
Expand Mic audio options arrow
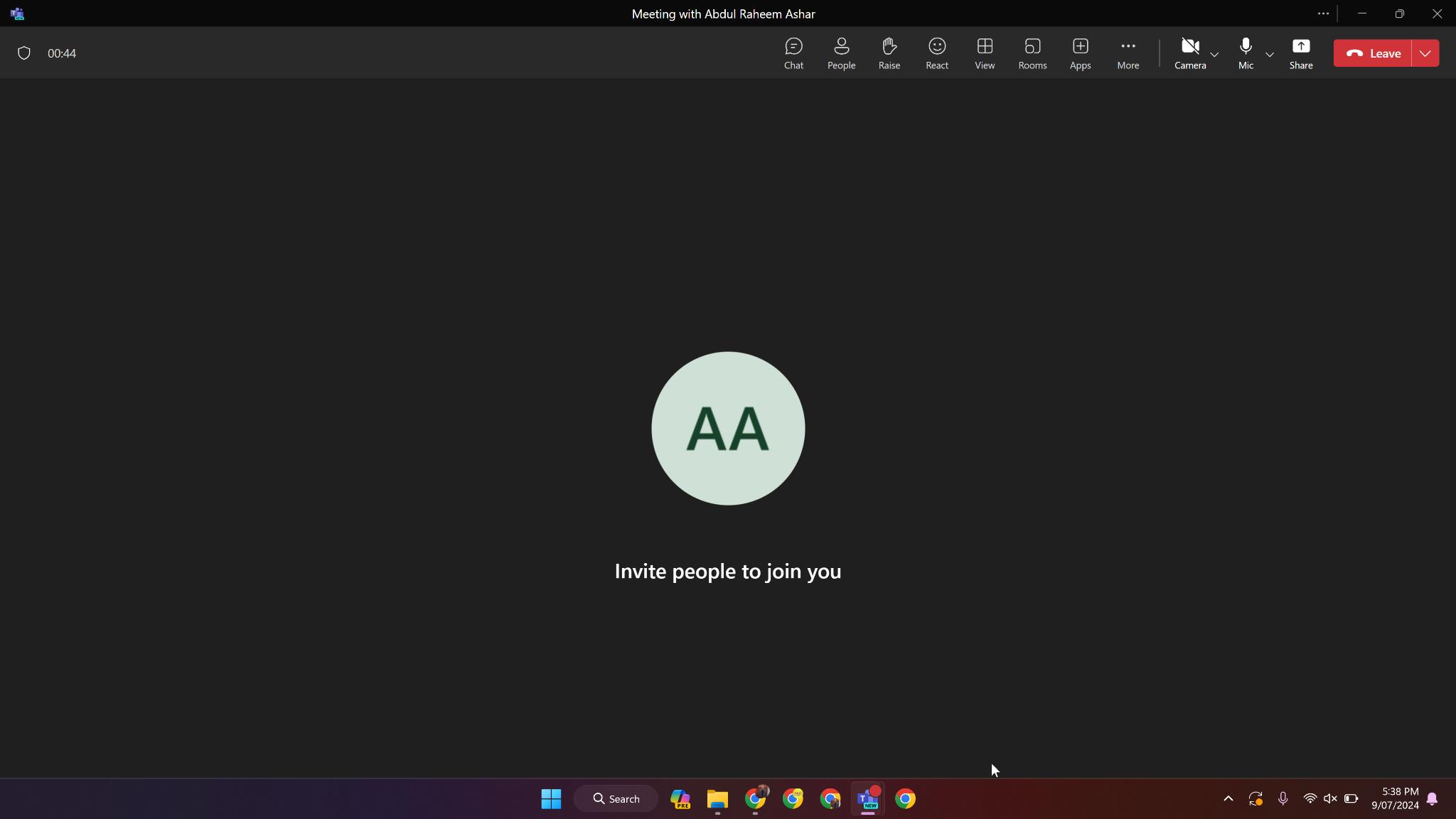tap(1270, 54)
